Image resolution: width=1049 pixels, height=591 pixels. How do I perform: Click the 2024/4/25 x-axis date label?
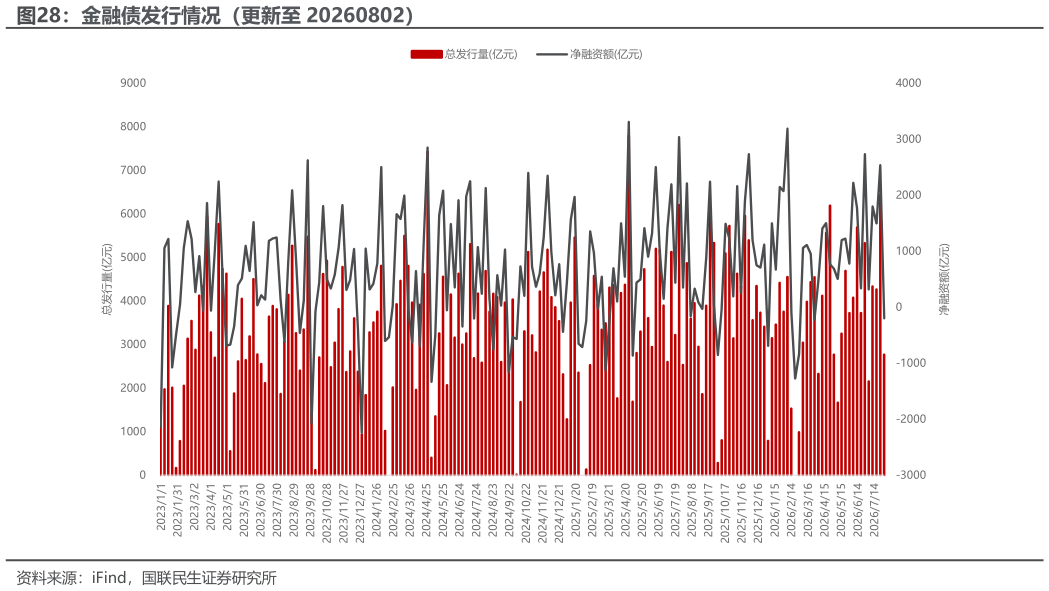coord(426,510)
